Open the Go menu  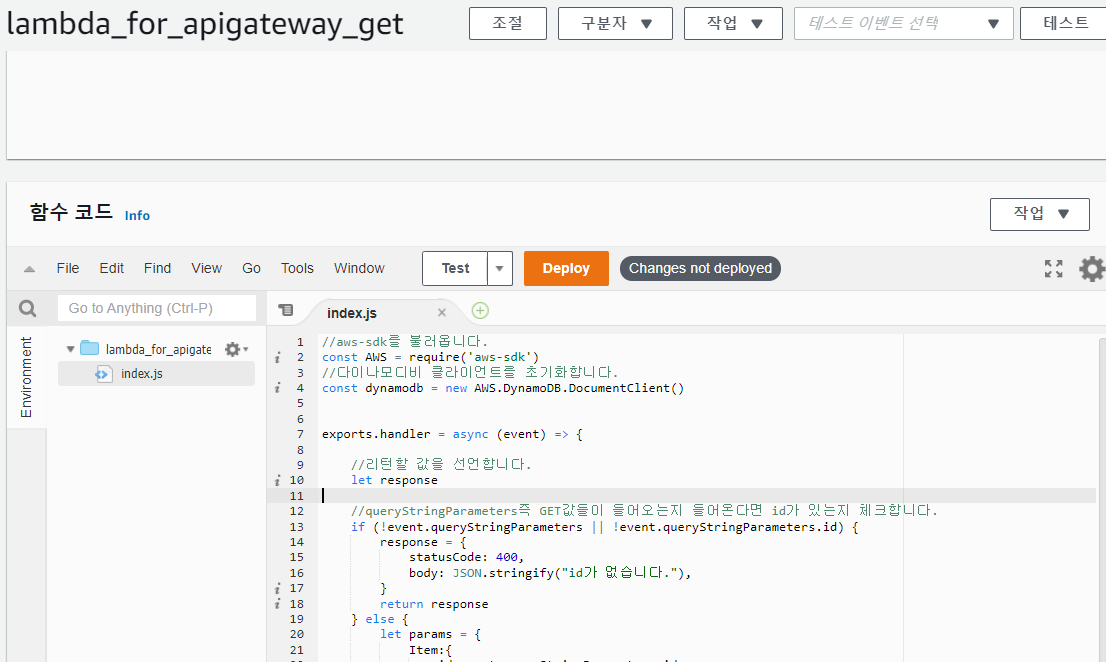click(x=251, y=268)
